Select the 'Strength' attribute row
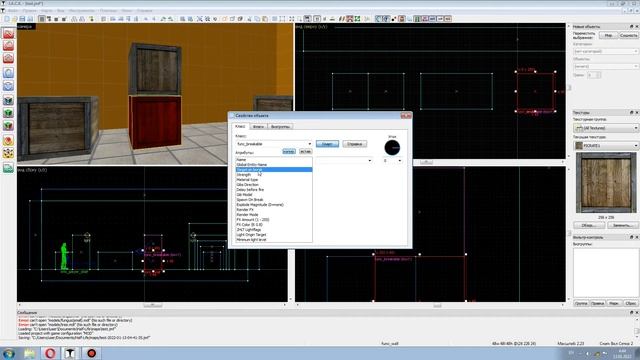The width and height of the screenshot is (640, 360). pos(274,175)
